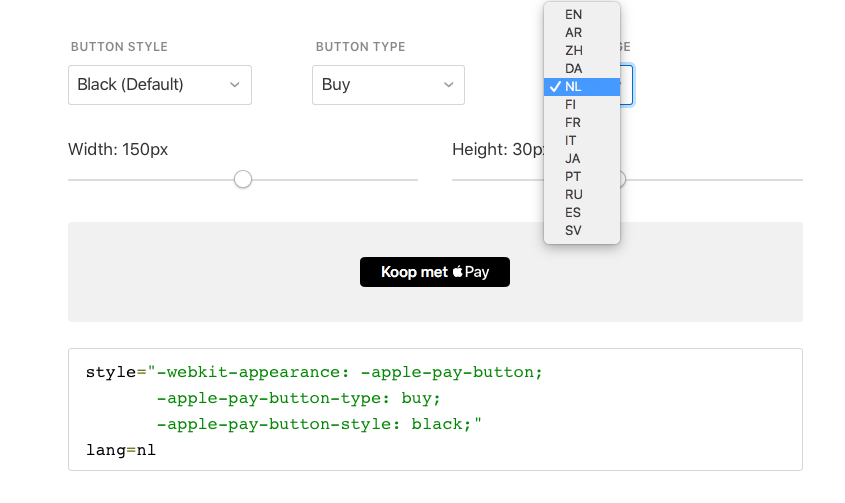Pick FR from the language list

[x=581, y=122]
